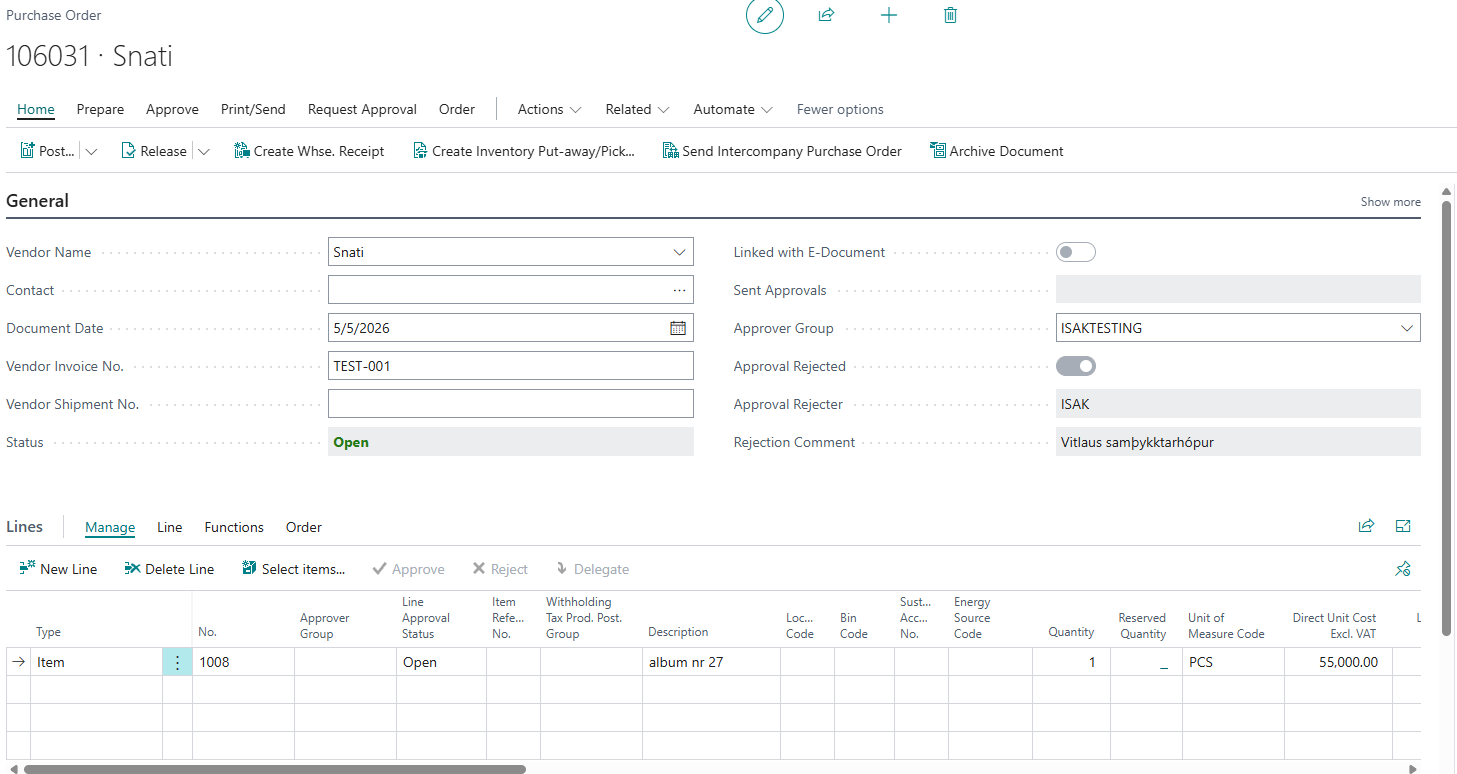The width and height of the screenshot is (1457, 774).
Task: Select Manage tab in Lines section
Action: coord(110,527)
